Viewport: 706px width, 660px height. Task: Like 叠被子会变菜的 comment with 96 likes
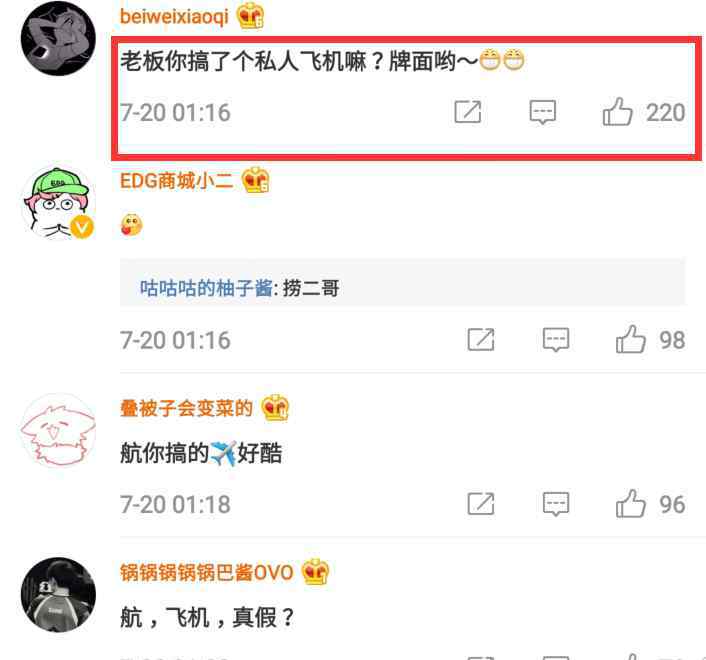point(630,504)
